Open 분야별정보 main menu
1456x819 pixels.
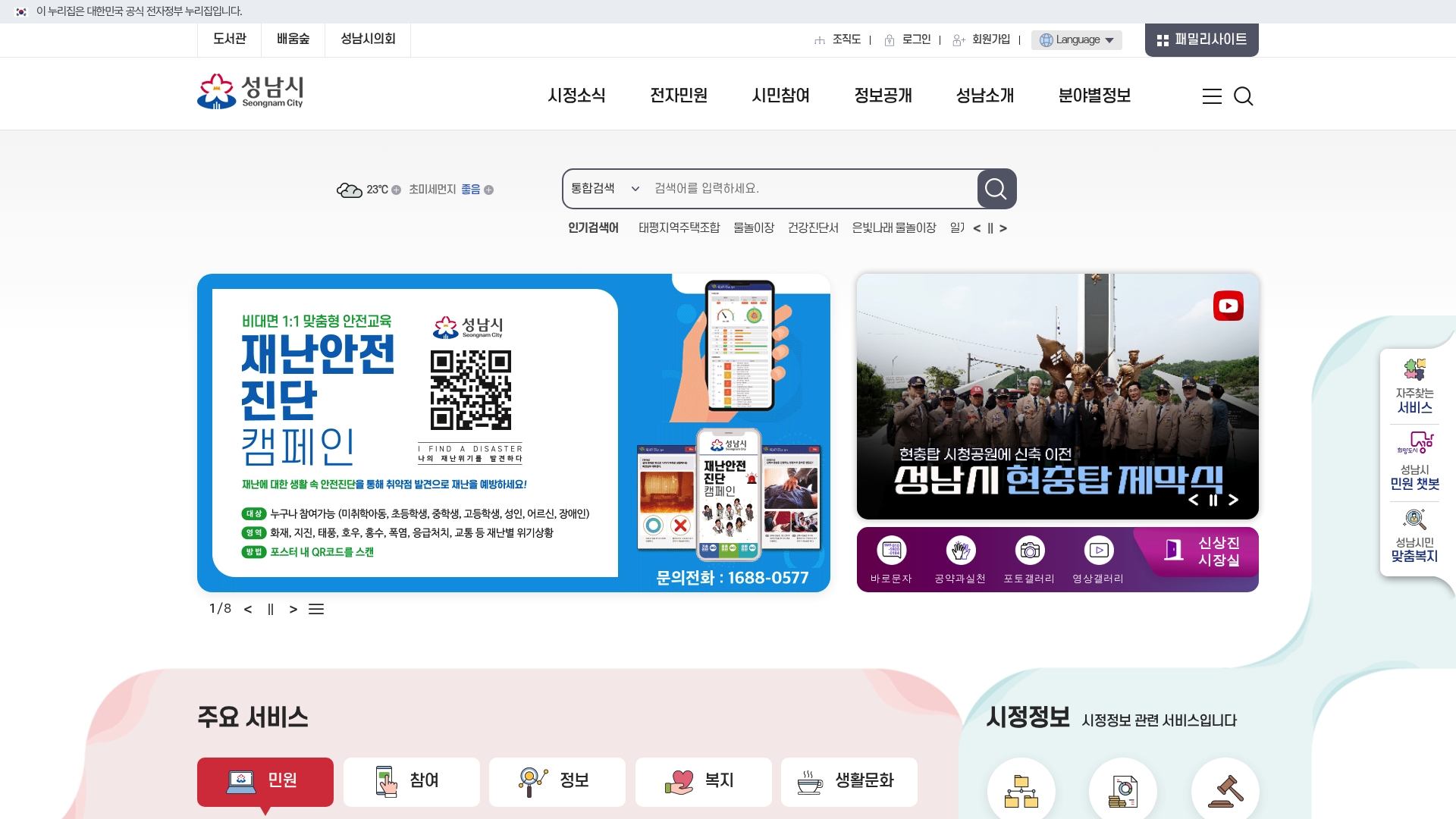click(1094, 96)
